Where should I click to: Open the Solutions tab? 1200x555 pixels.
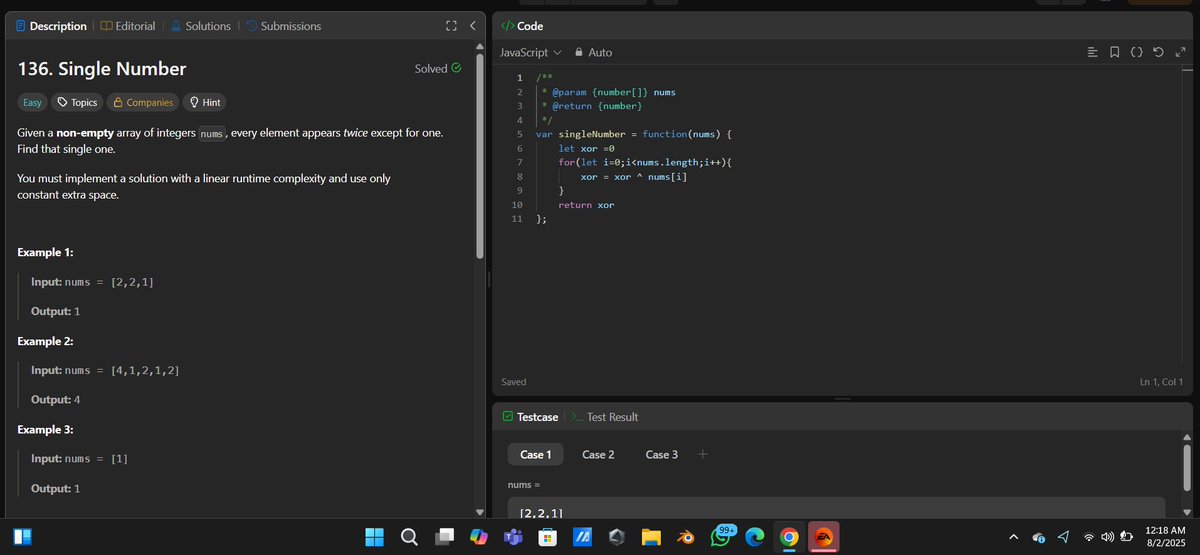point(201,26)
